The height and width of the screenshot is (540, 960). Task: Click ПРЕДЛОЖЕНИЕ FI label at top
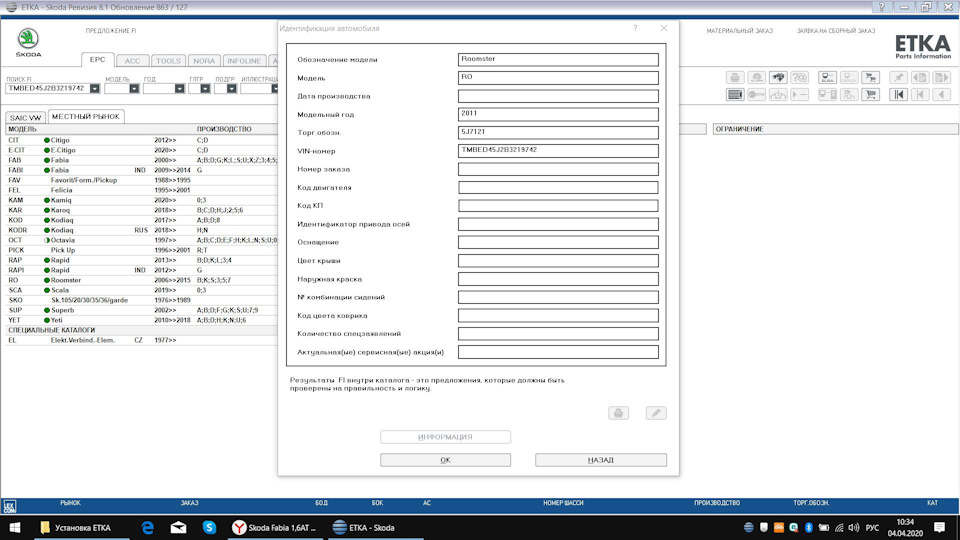(111, 31)
